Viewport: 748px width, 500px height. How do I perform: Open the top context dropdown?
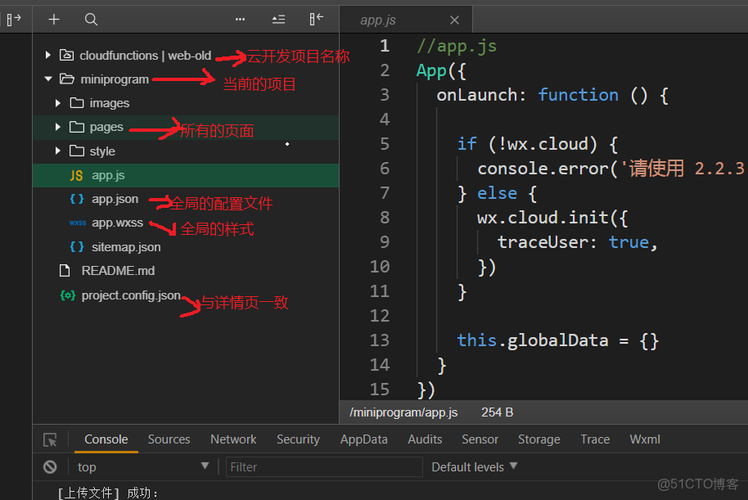point(142,467)
